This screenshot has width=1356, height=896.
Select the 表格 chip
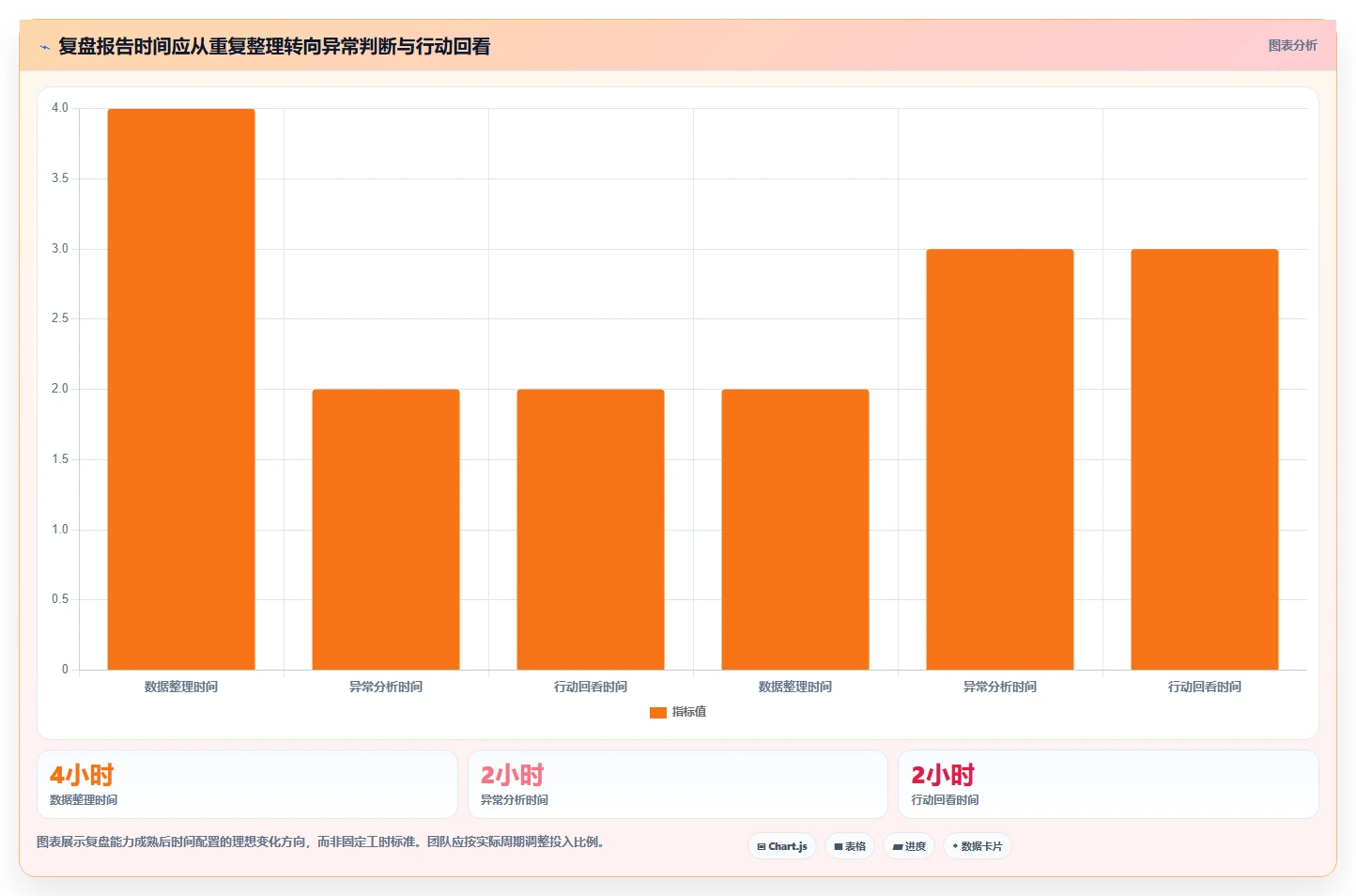850,846
